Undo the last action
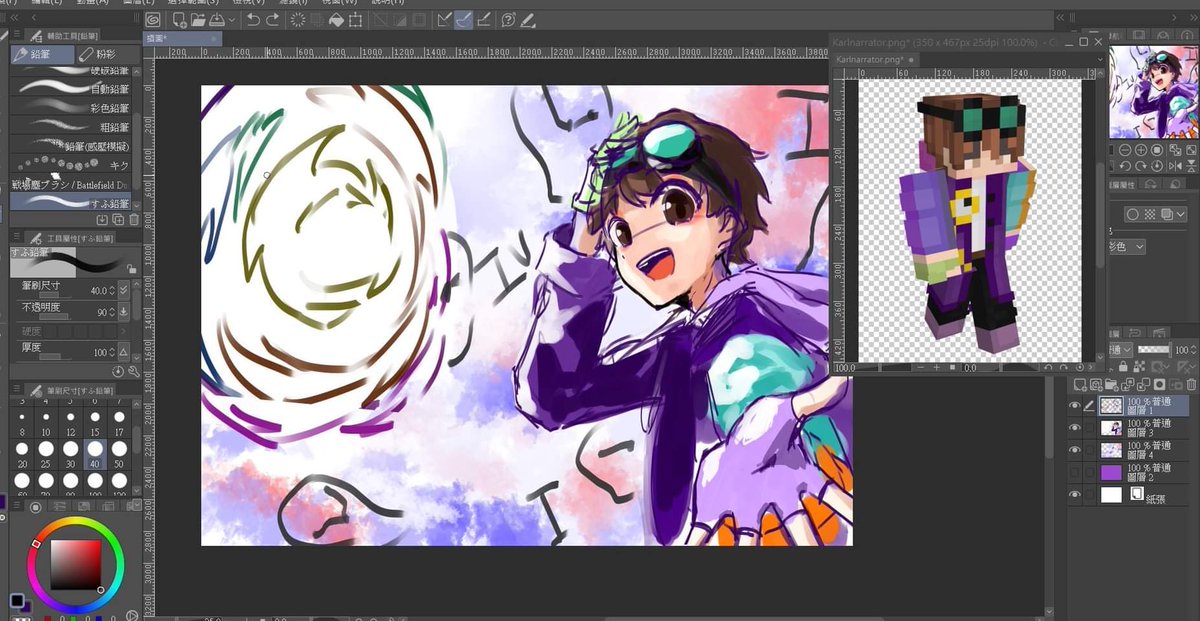 pos(253,19)
